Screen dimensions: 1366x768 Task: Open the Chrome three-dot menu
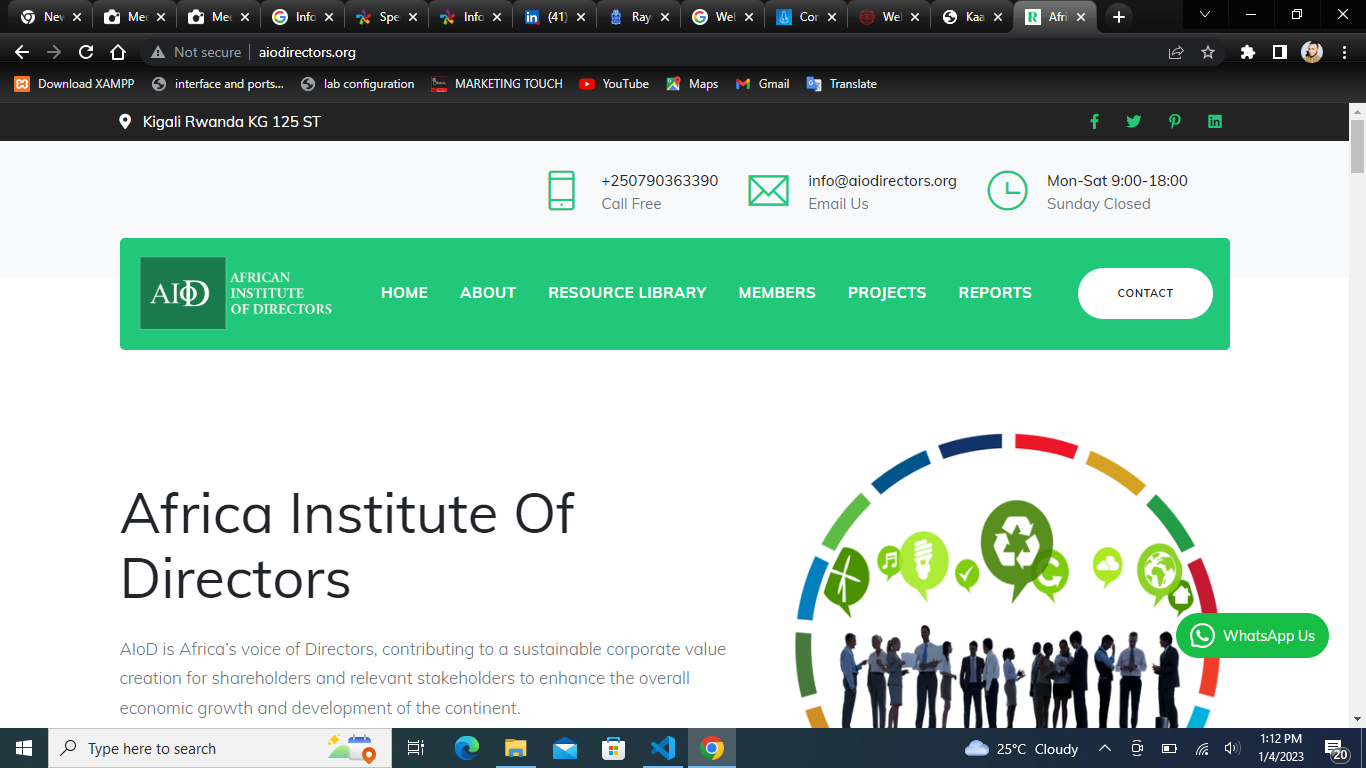coord(1343,52)
